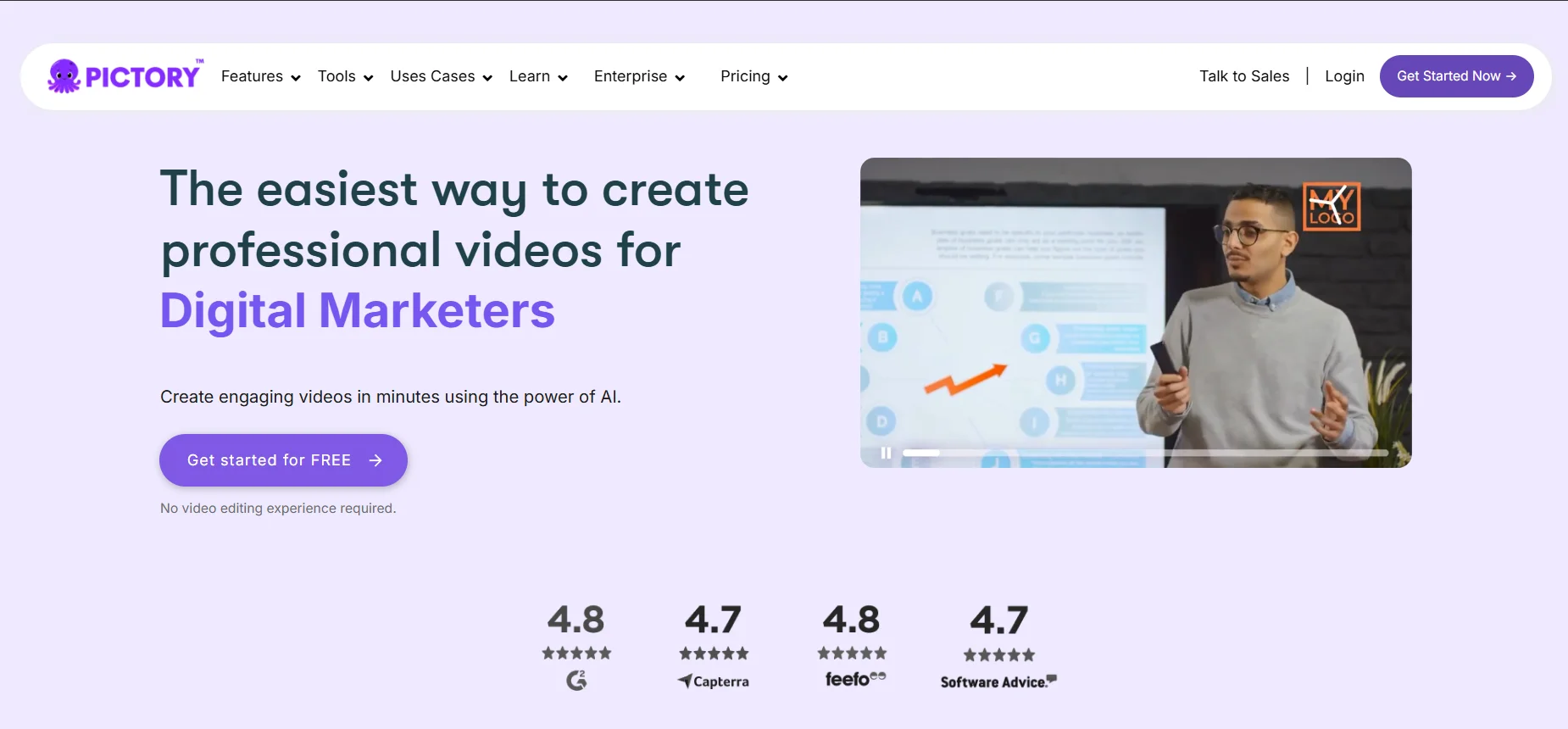Click the arrow in Get started for FREE
The height and width of the screenshot is (729, 1568).
(375, 460)
